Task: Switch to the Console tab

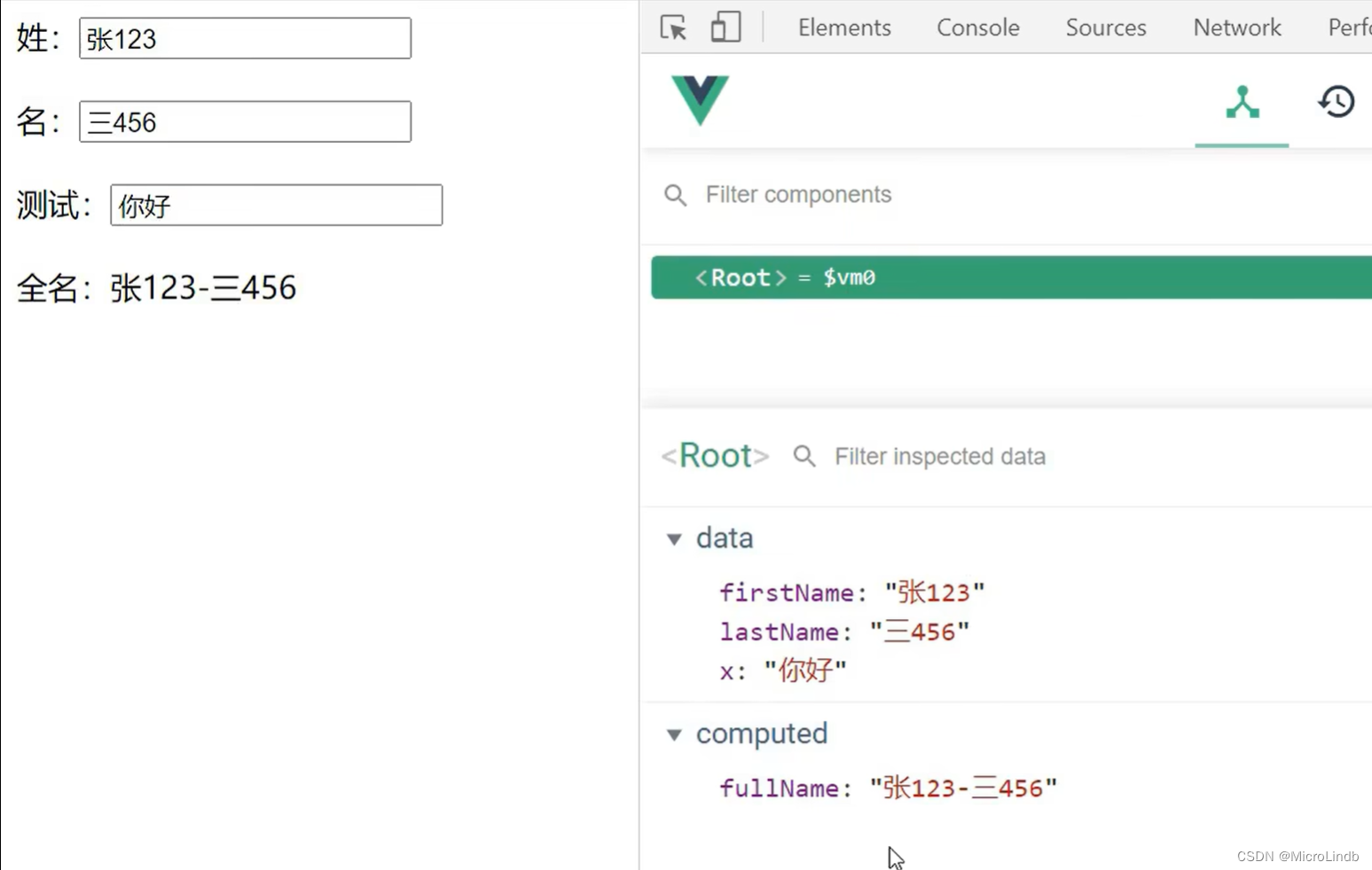Action: click(978, 27)
